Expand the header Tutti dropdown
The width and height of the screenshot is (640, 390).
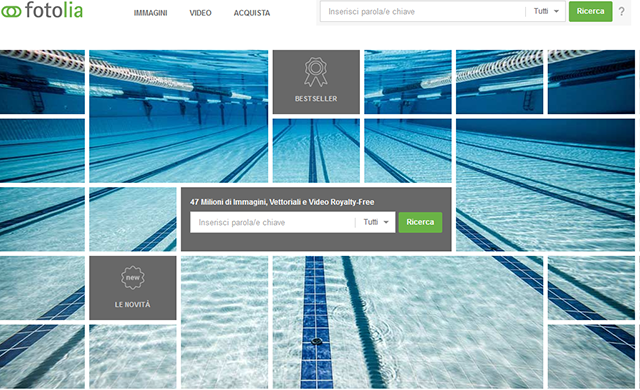(x=546, y=11)
